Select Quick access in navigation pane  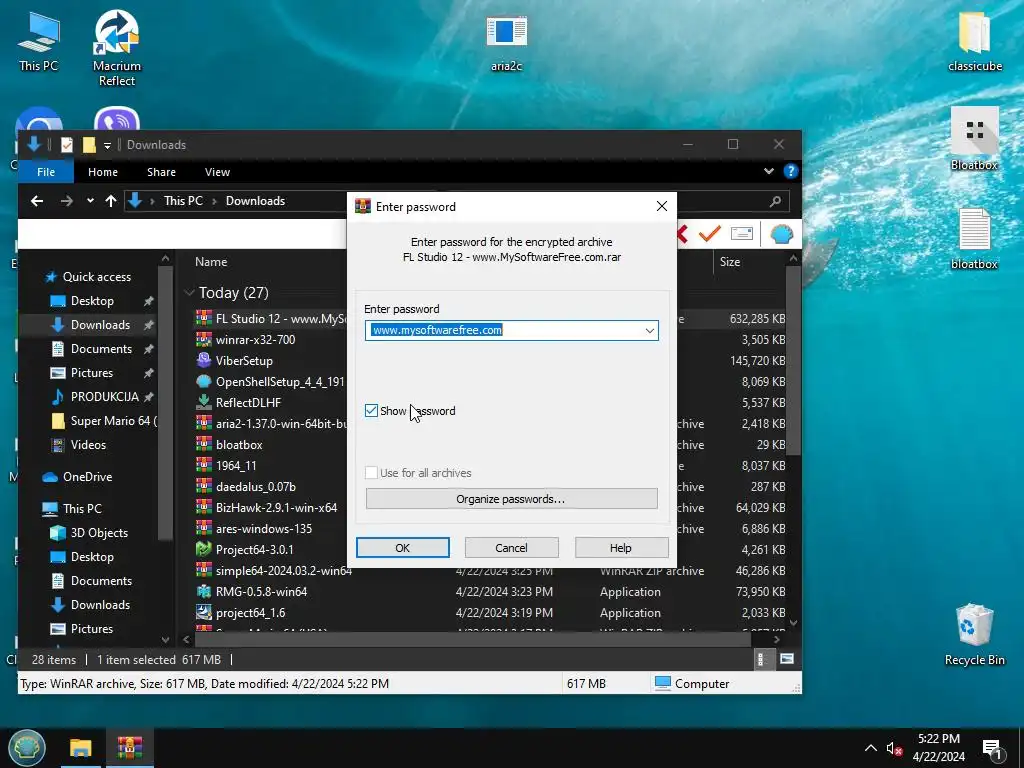pyautogui.click(x=97, y=277)
